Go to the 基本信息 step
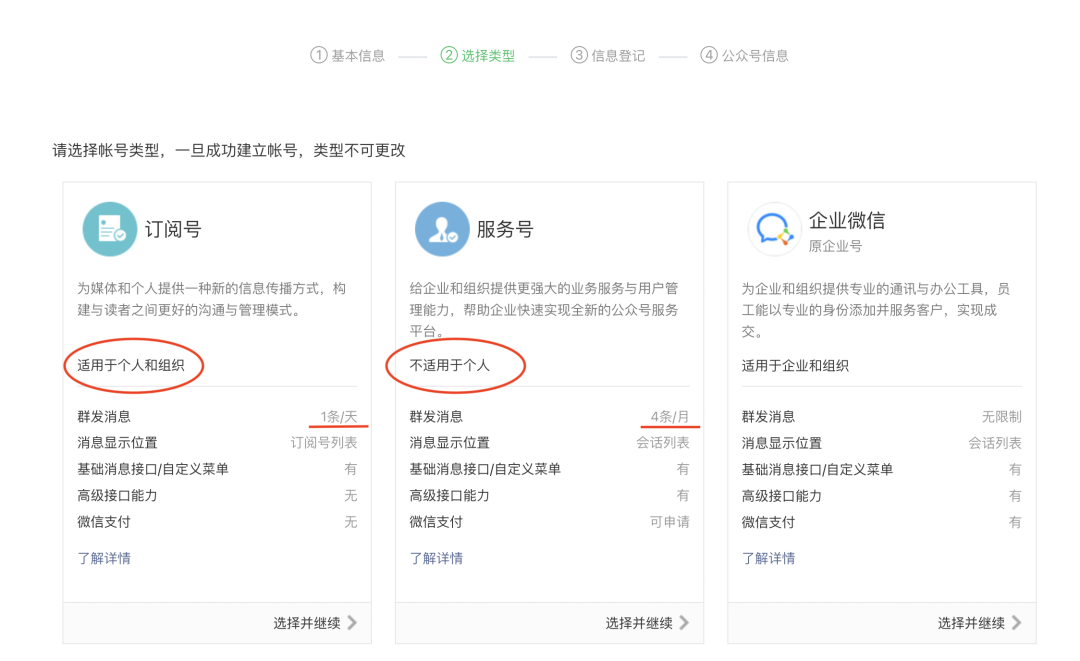 coord(358,56)
